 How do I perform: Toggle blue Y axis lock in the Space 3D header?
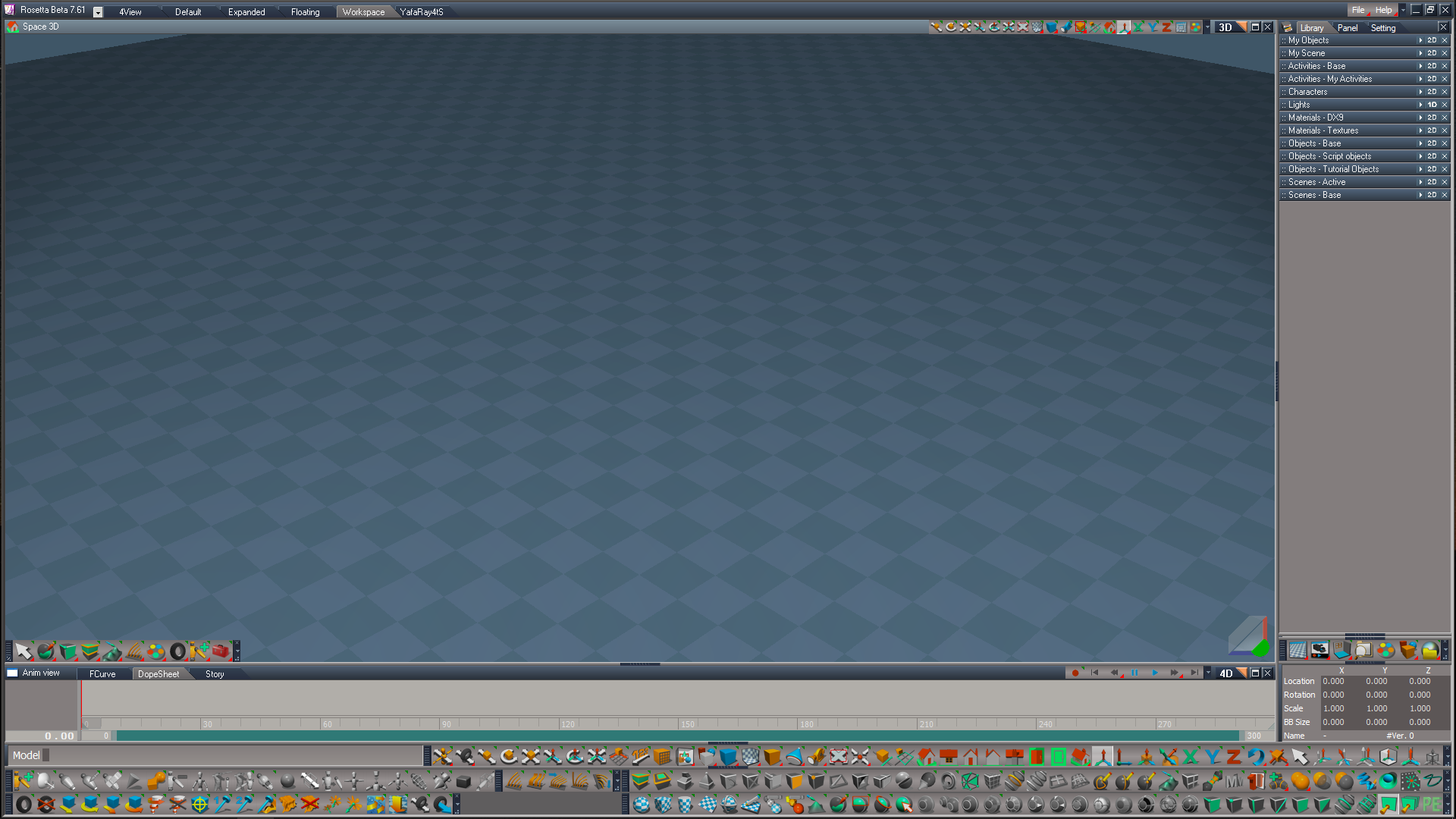click(1153, 27)
